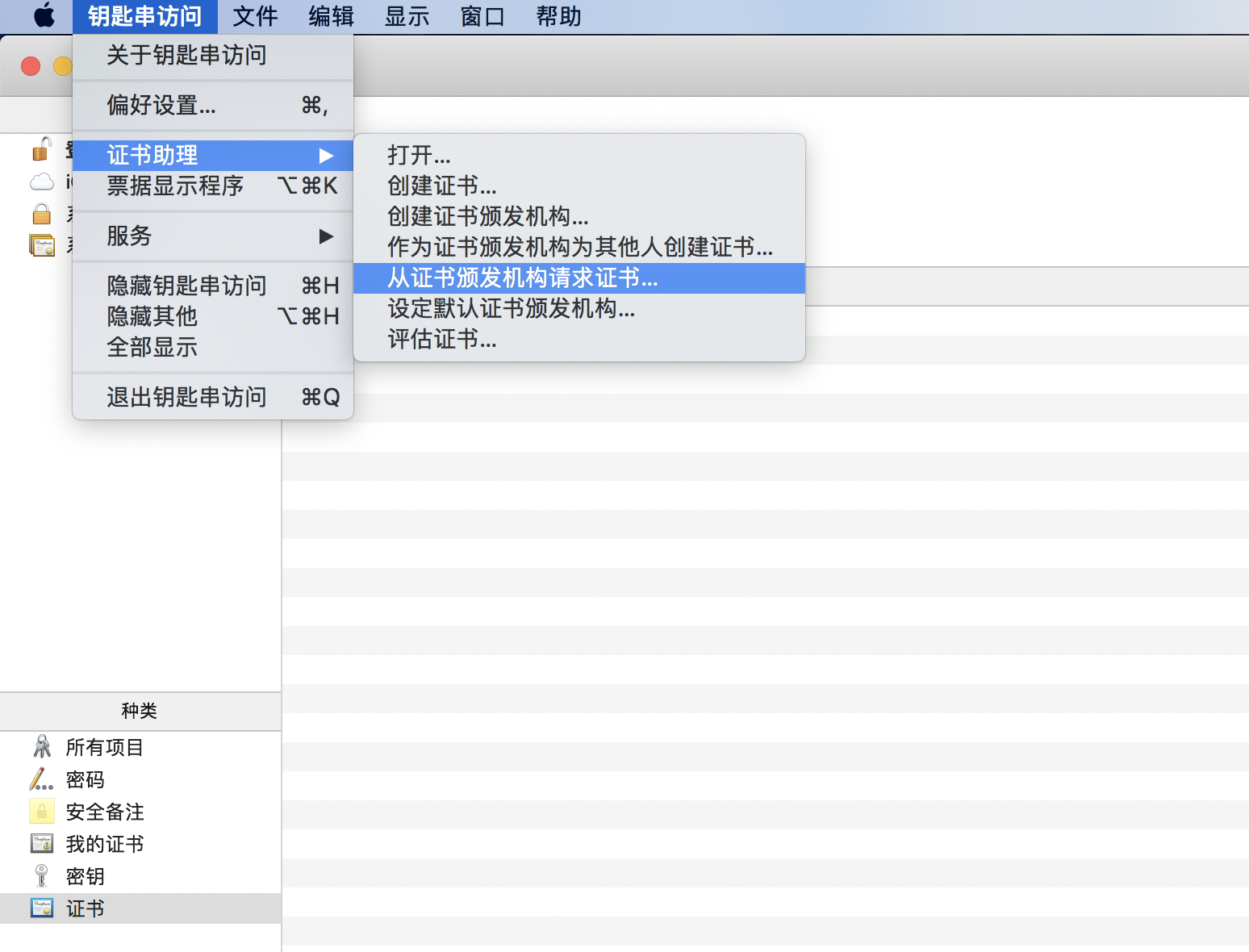1249x952 pixels.
Task: Select 我的证书 category row
Action: (x=140, y=844)
